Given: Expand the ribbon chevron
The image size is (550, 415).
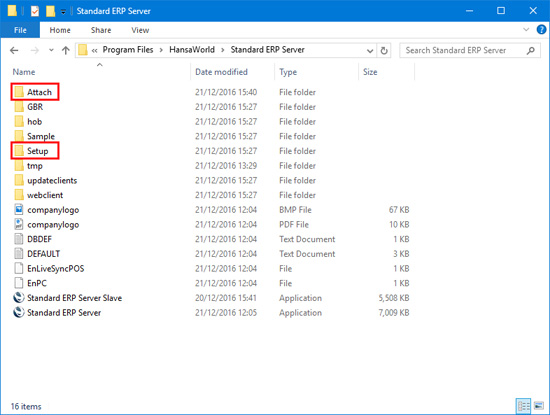Looking at the screenshot, I should point(526,30).
